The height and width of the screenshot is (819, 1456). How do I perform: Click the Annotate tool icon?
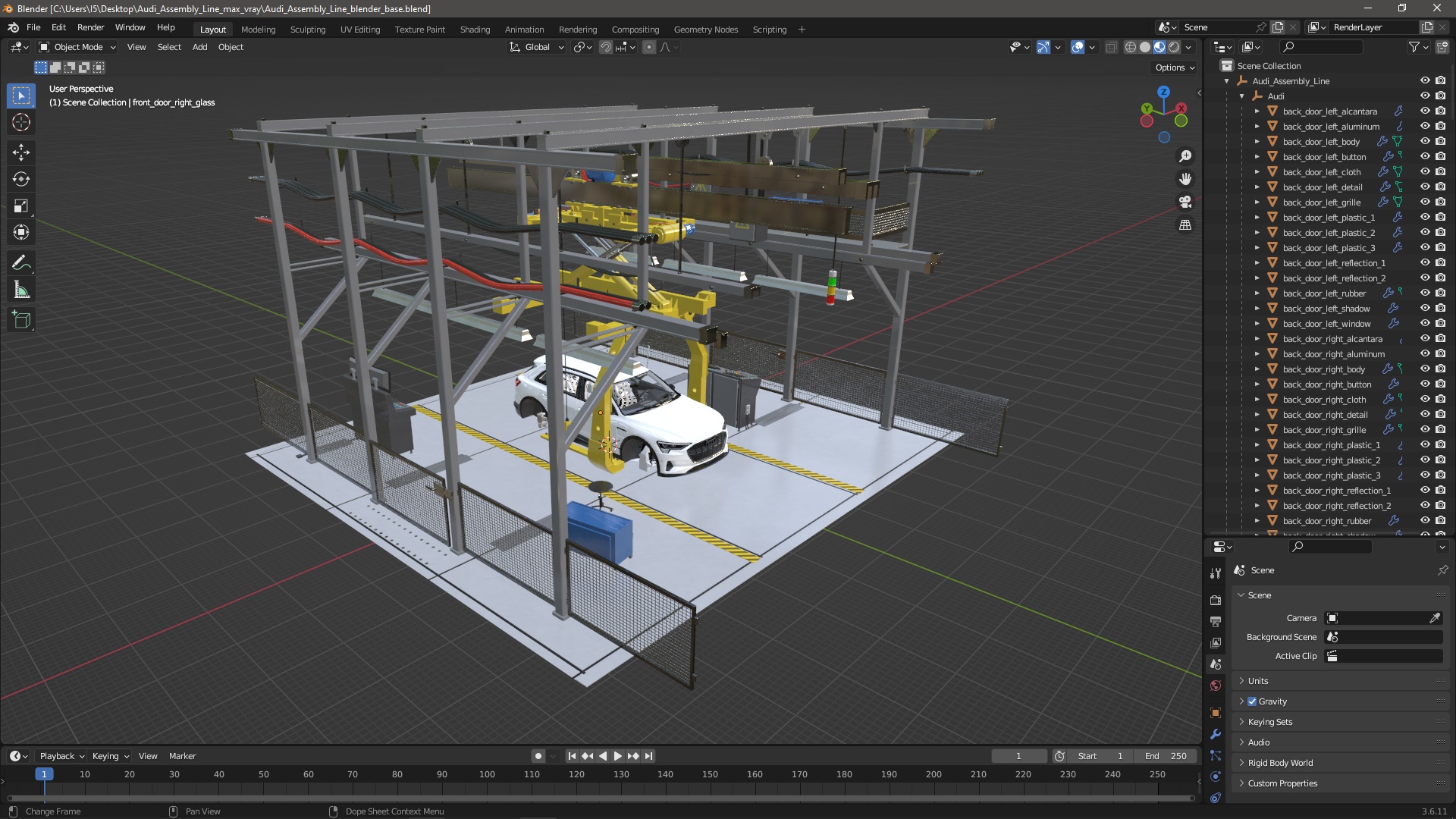21,262
